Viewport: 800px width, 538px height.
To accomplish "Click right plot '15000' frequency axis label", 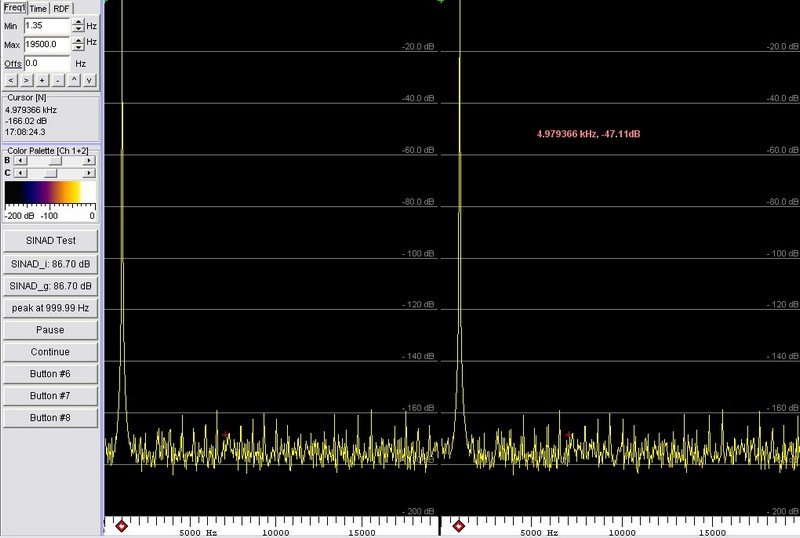I will [712, 533].
